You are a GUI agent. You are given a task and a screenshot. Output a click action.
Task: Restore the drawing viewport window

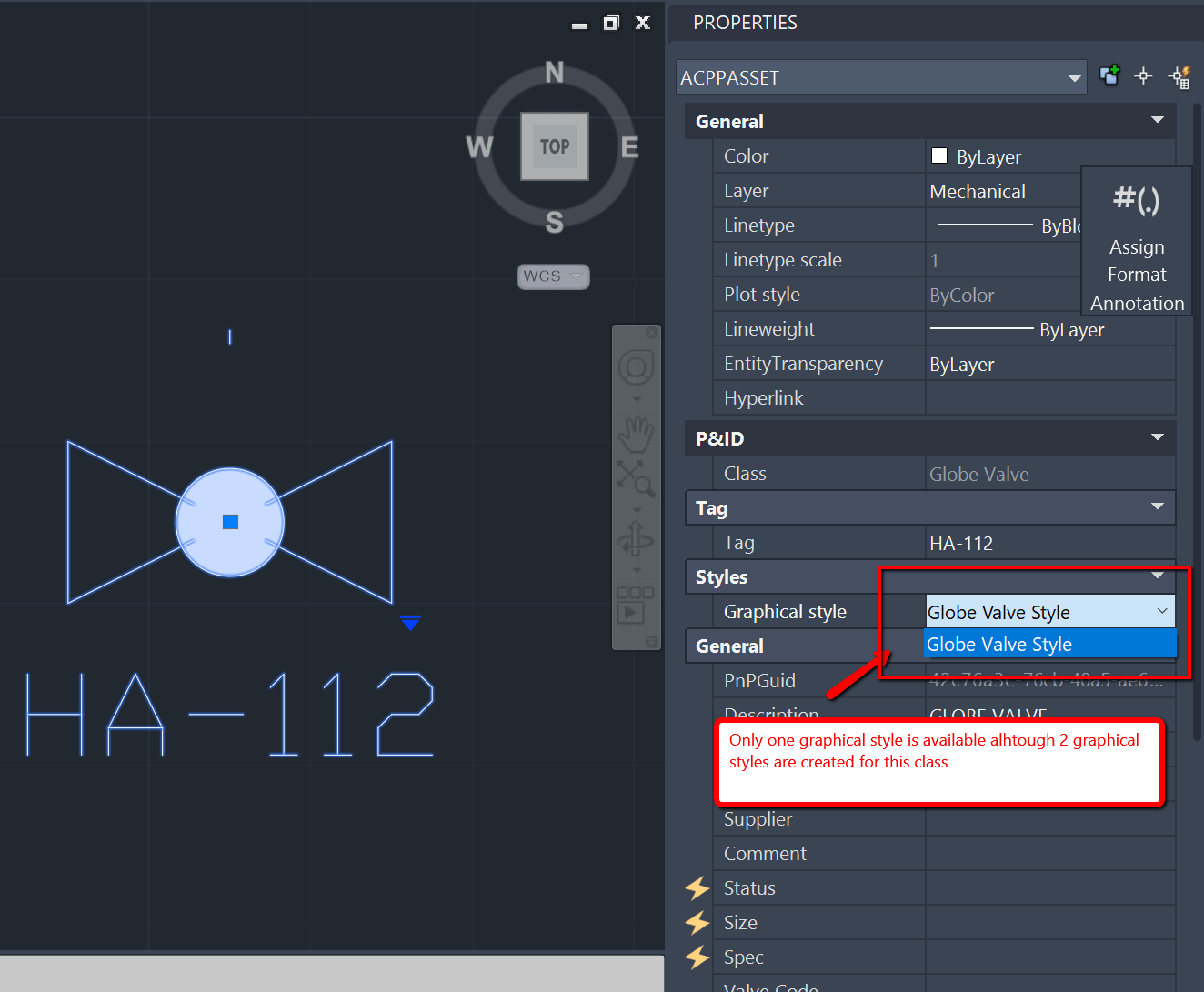point(611,23)
